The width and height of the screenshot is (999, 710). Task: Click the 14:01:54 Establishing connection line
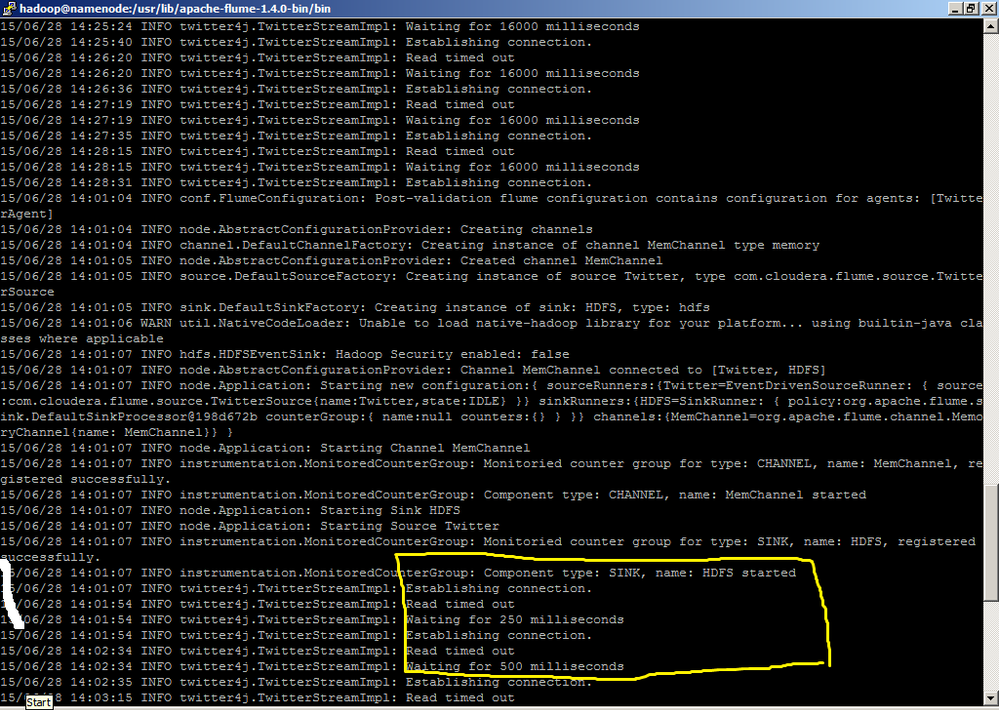(296, 635)
